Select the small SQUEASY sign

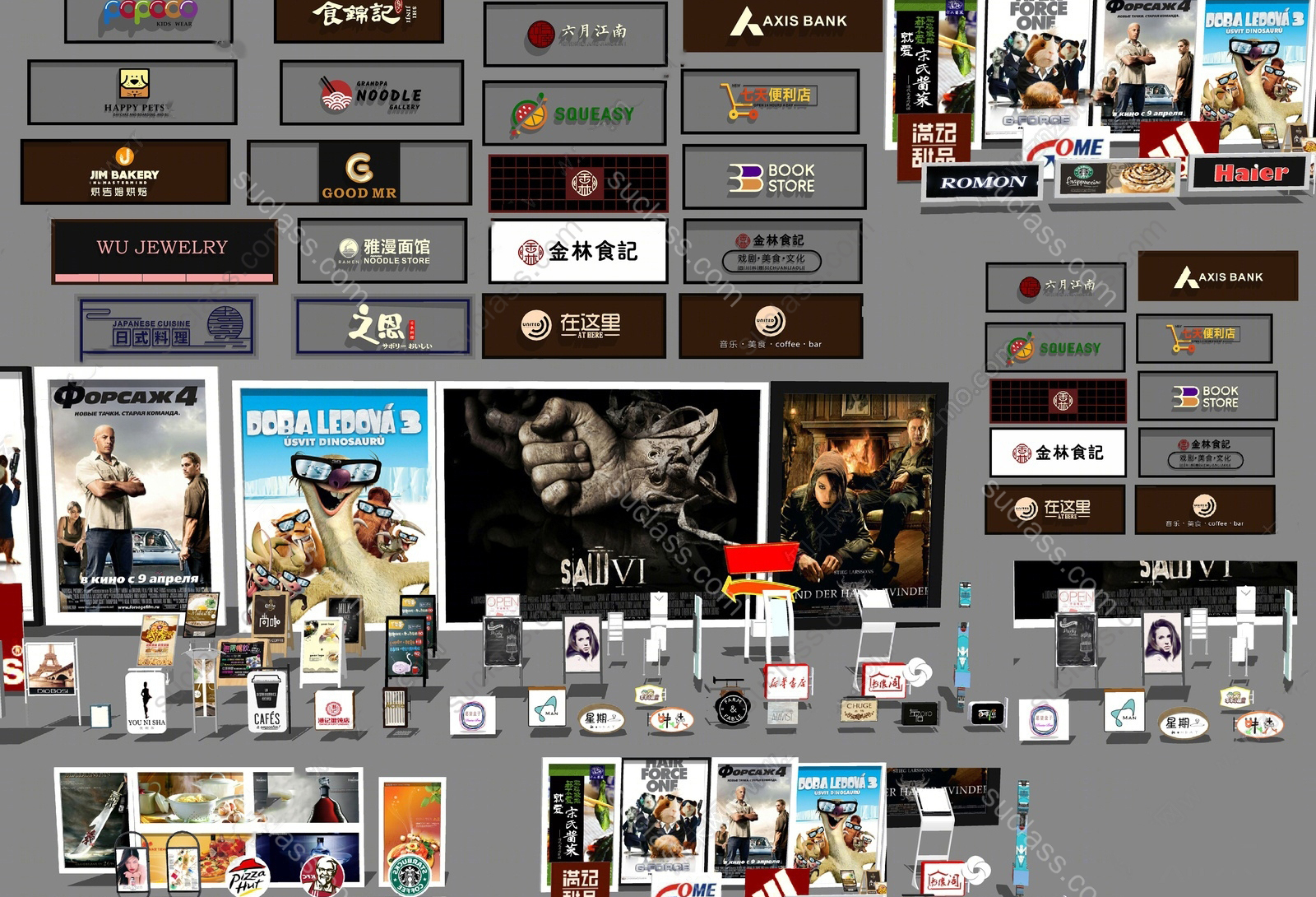click(x=1055, y=349)
